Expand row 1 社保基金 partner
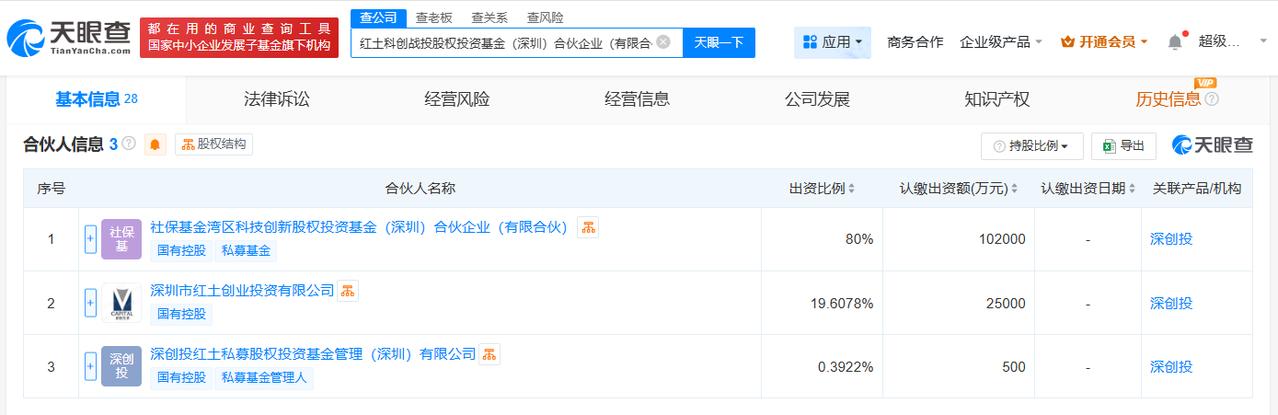The width and height of the screenshot is (1278, 415). coord(91,239)
